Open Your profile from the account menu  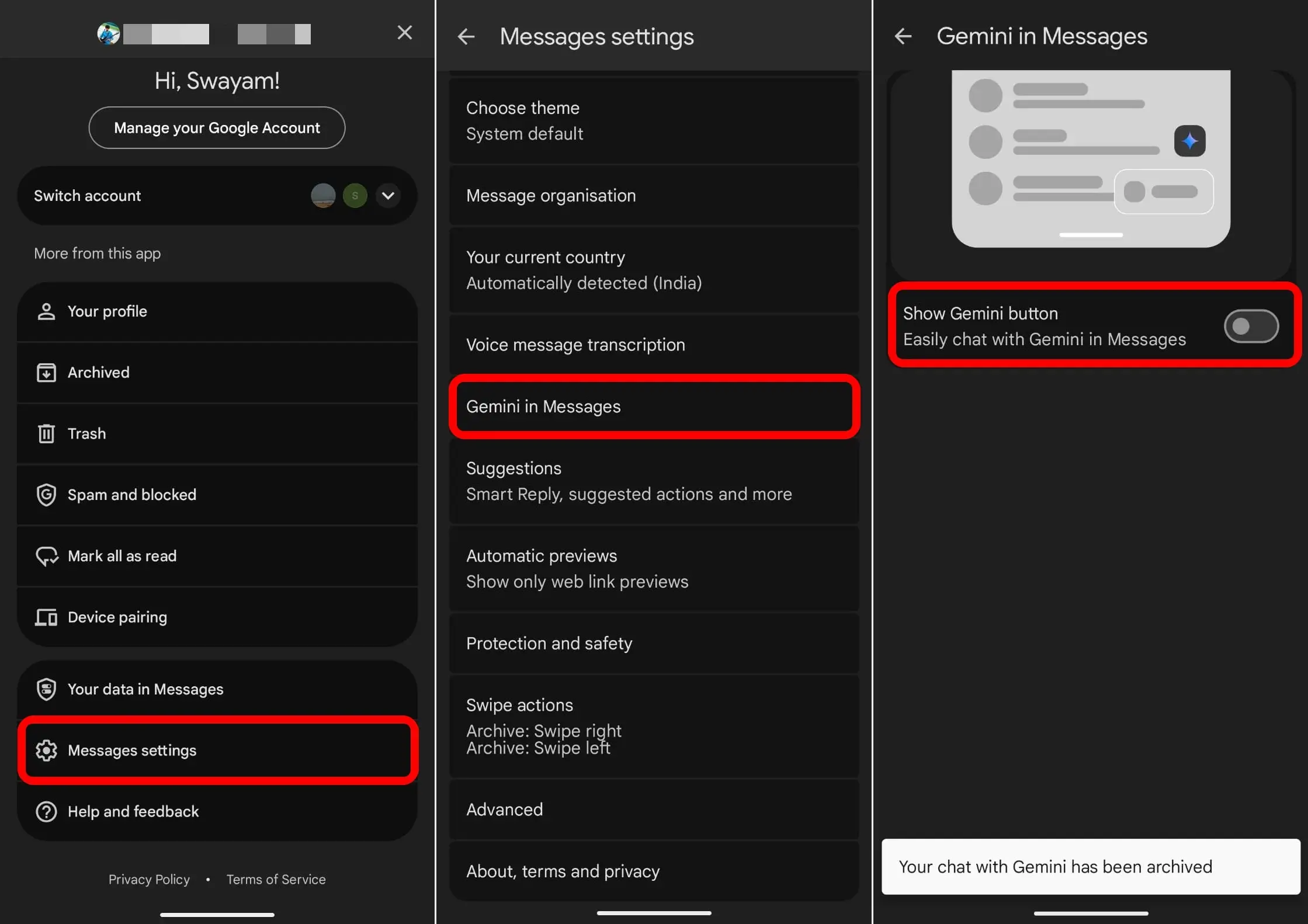click(x=107, y=311)
